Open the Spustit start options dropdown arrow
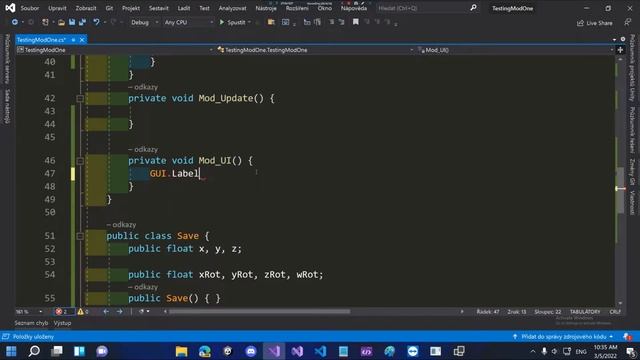This screenshot has width=640, height=360. point(249,22)
